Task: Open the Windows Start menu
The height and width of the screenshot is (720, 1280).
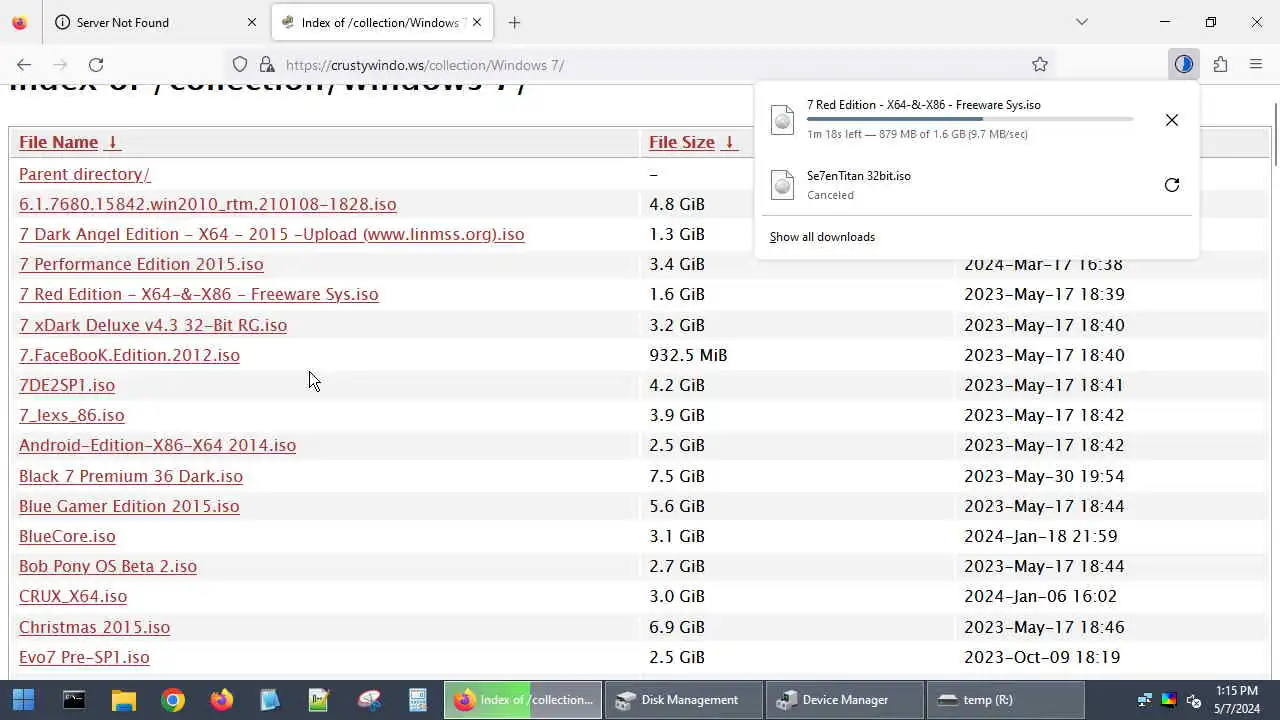Action: [23, 700]
